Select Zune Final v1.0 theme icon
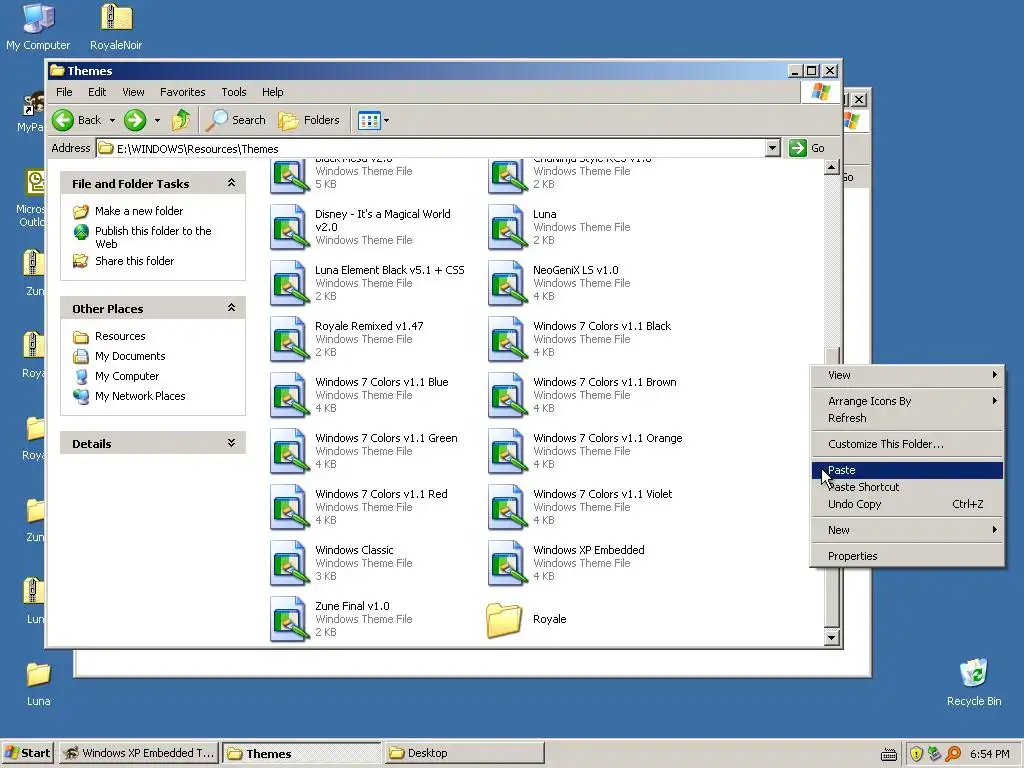This screenshot has height=768, width=1024. (289, 620)
